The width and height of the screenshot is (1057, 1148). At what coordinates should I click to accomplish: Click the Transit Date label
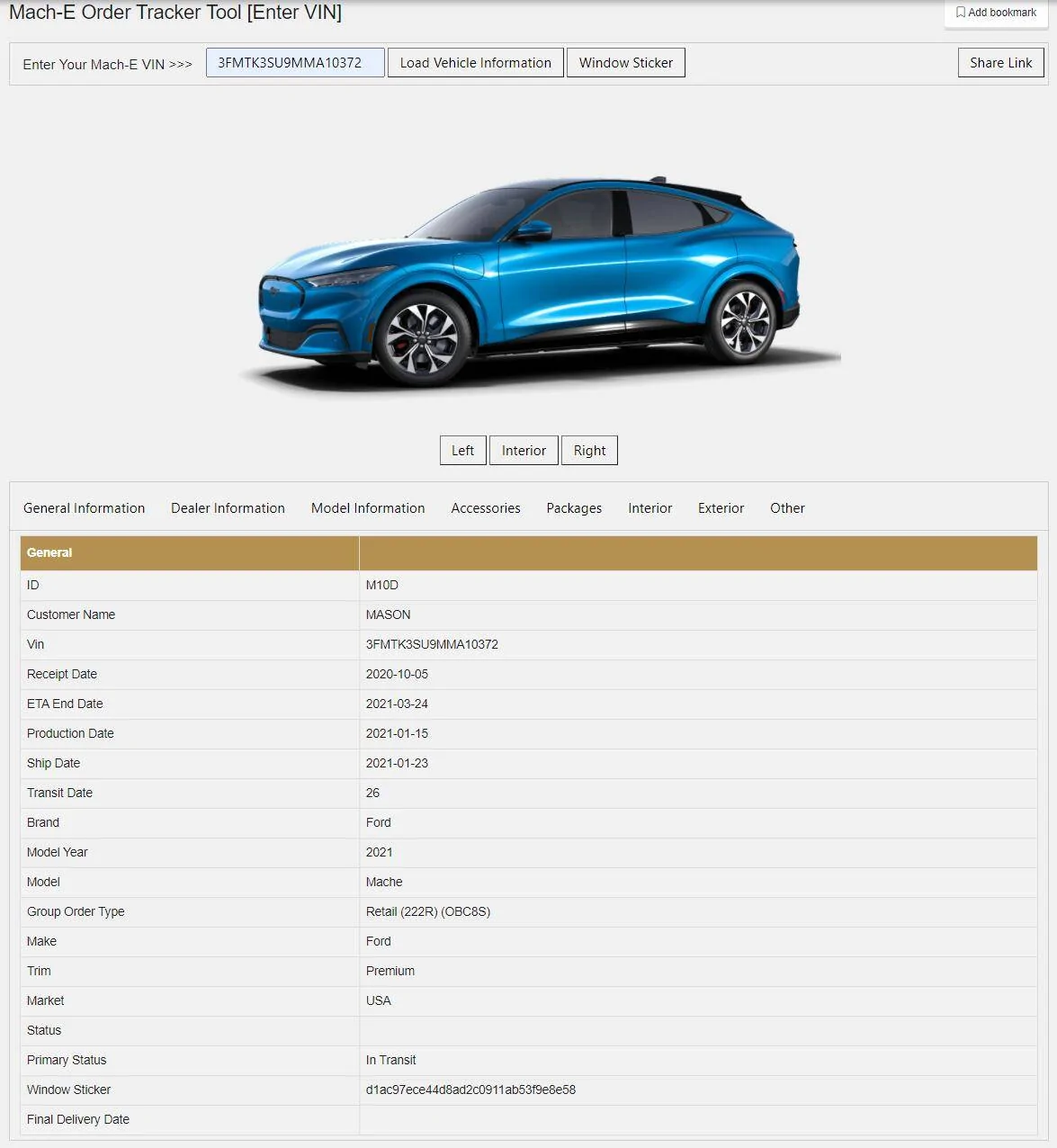[x=59, y=793]
